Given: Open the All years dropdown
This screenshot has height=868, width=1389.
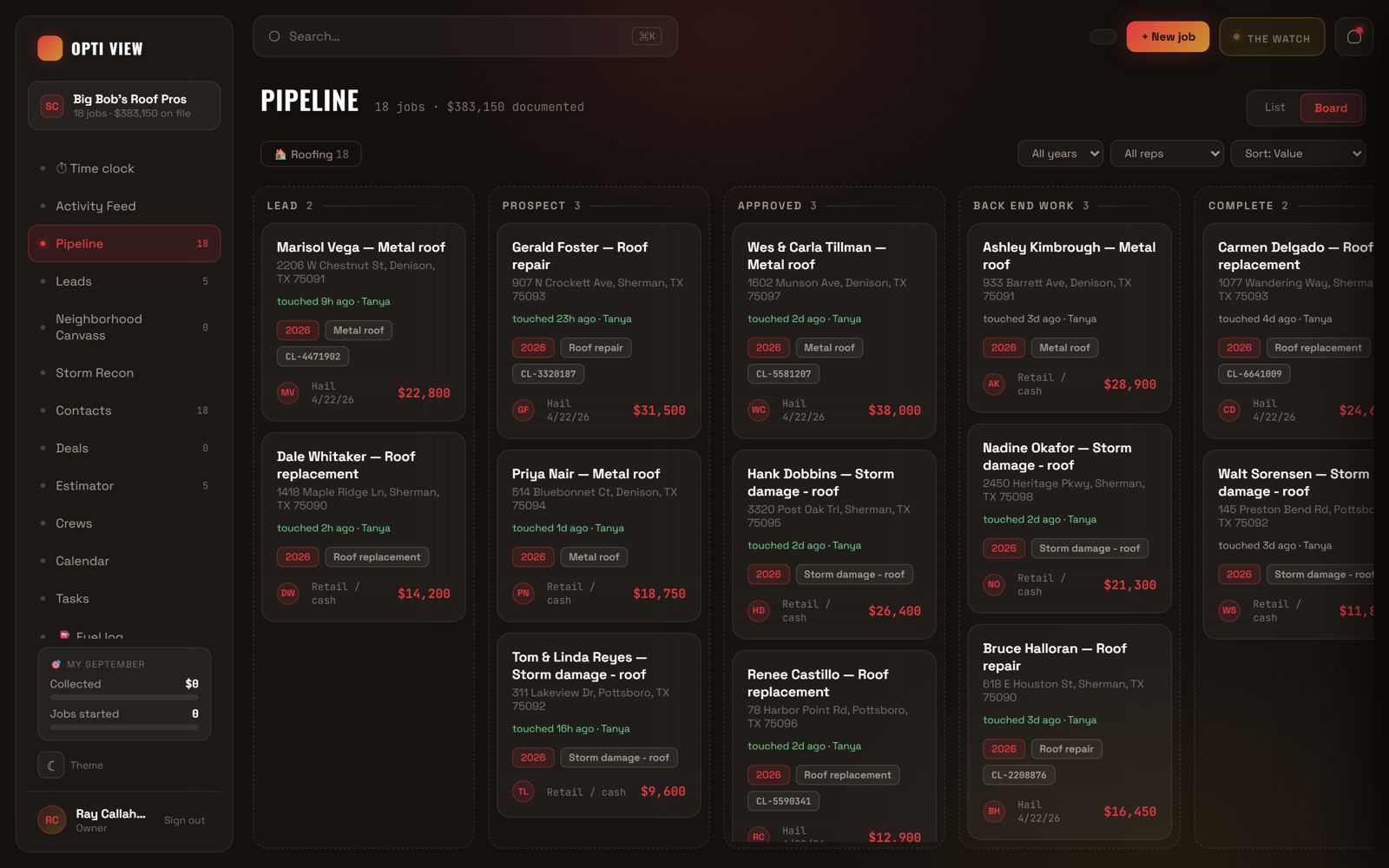Looking at the screenshot, I should (x=1060, y=154).
